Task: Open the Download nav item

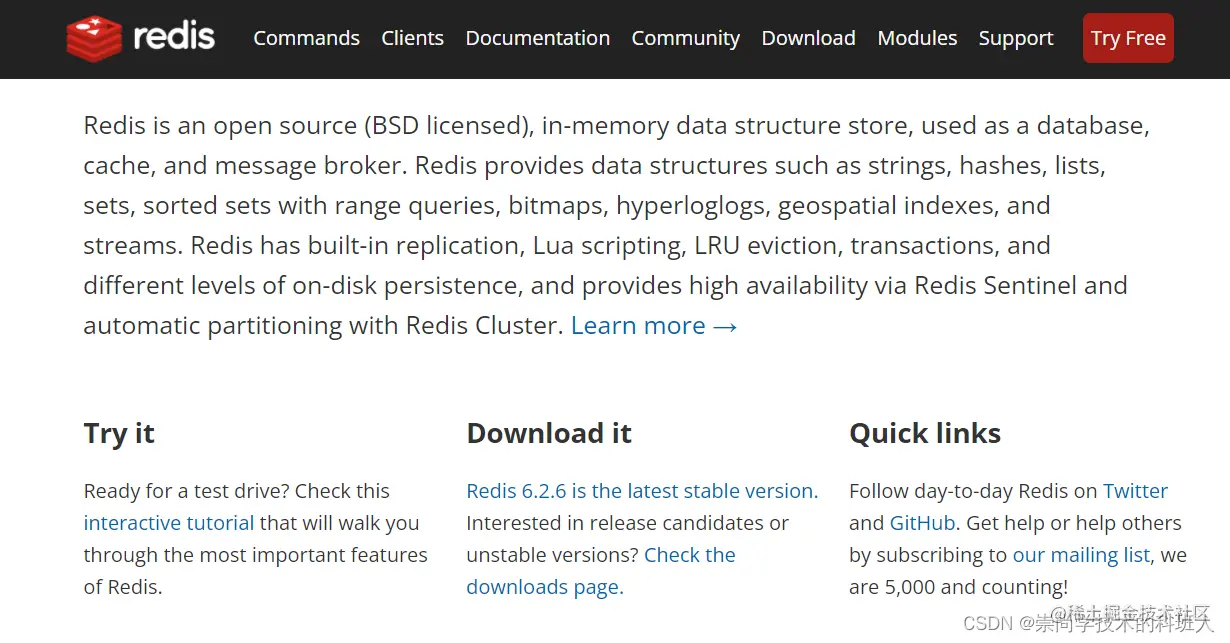Action: 808,38
